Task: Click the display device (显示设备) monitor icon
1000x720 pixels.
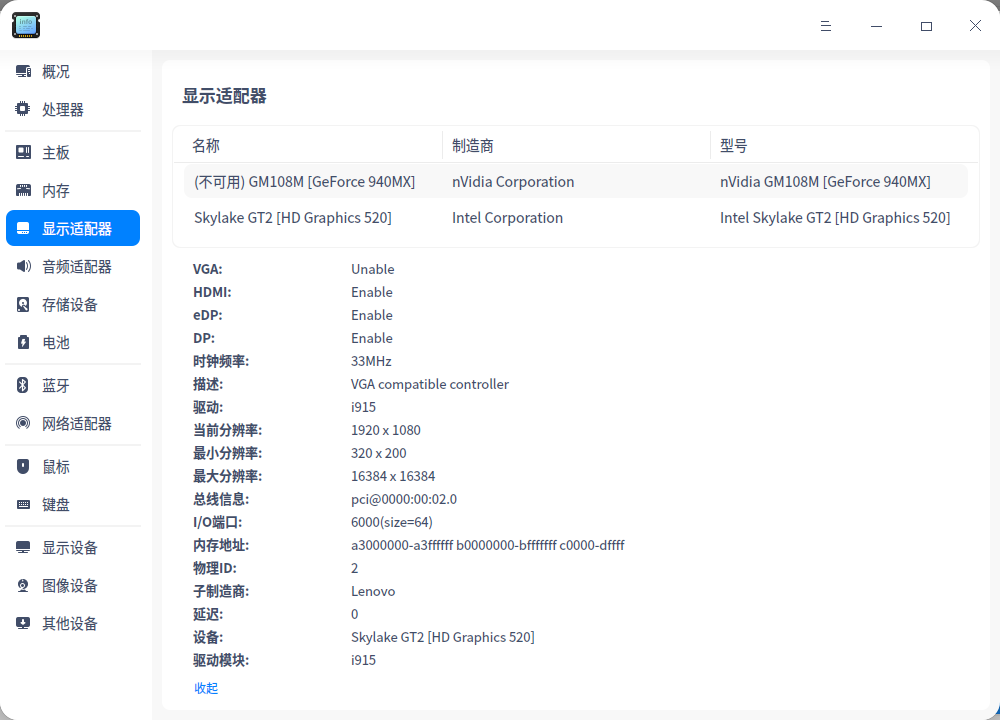Action: [23, 547]
